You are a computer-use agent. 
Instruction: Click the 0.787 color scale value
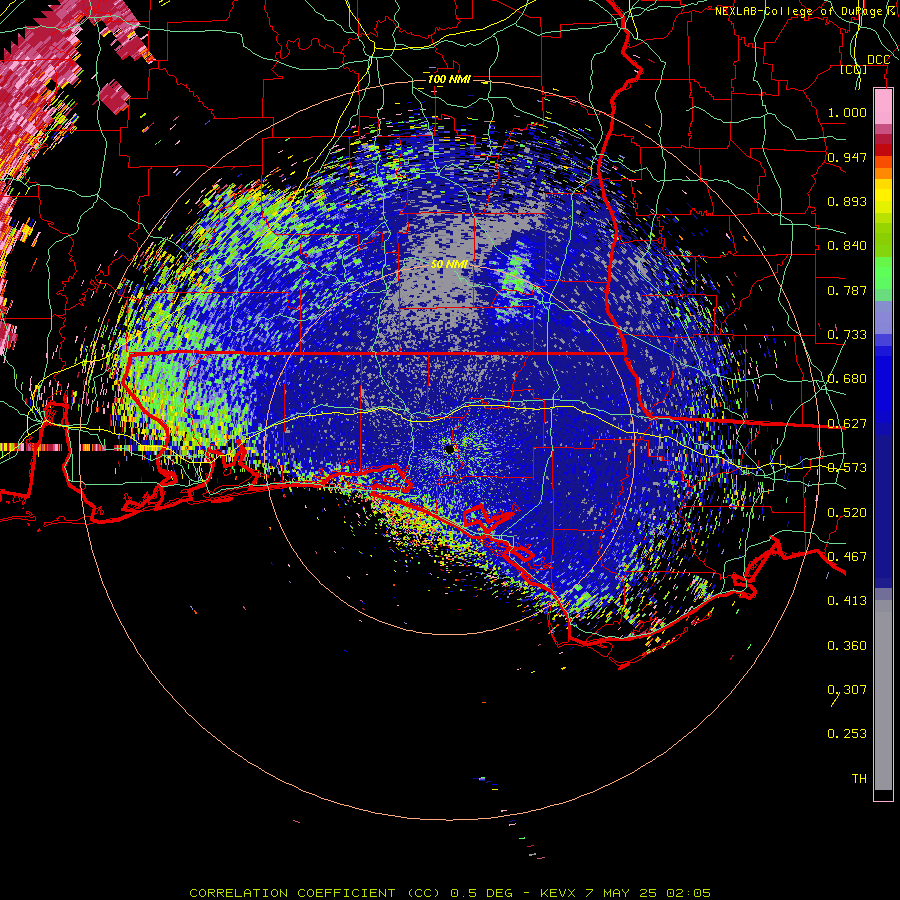tap(847, 290)
